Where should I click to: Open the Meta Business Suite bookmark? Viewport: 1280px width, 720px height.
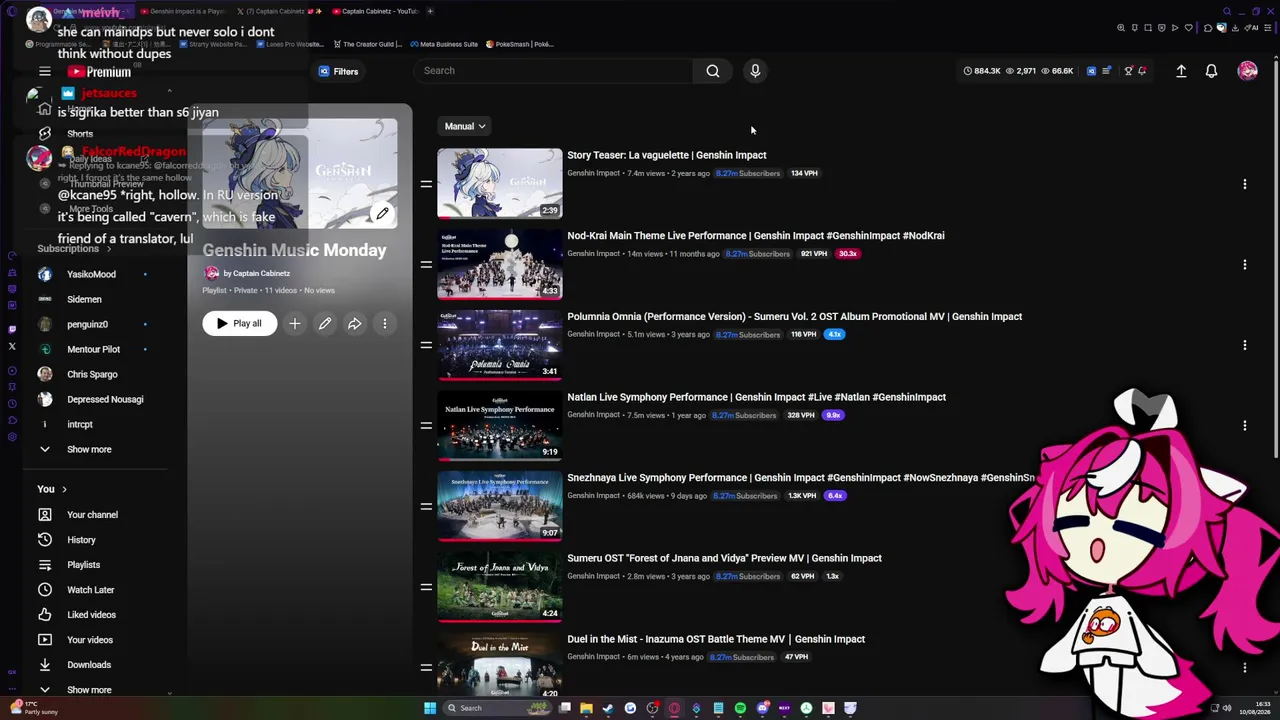coord(443,44)
